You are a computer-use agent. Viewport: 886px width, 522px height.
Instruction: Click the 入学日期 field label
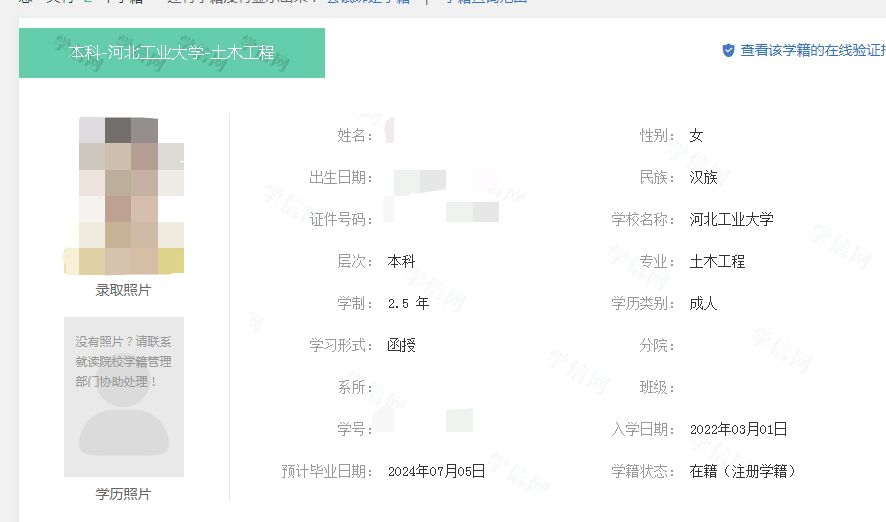642,429
